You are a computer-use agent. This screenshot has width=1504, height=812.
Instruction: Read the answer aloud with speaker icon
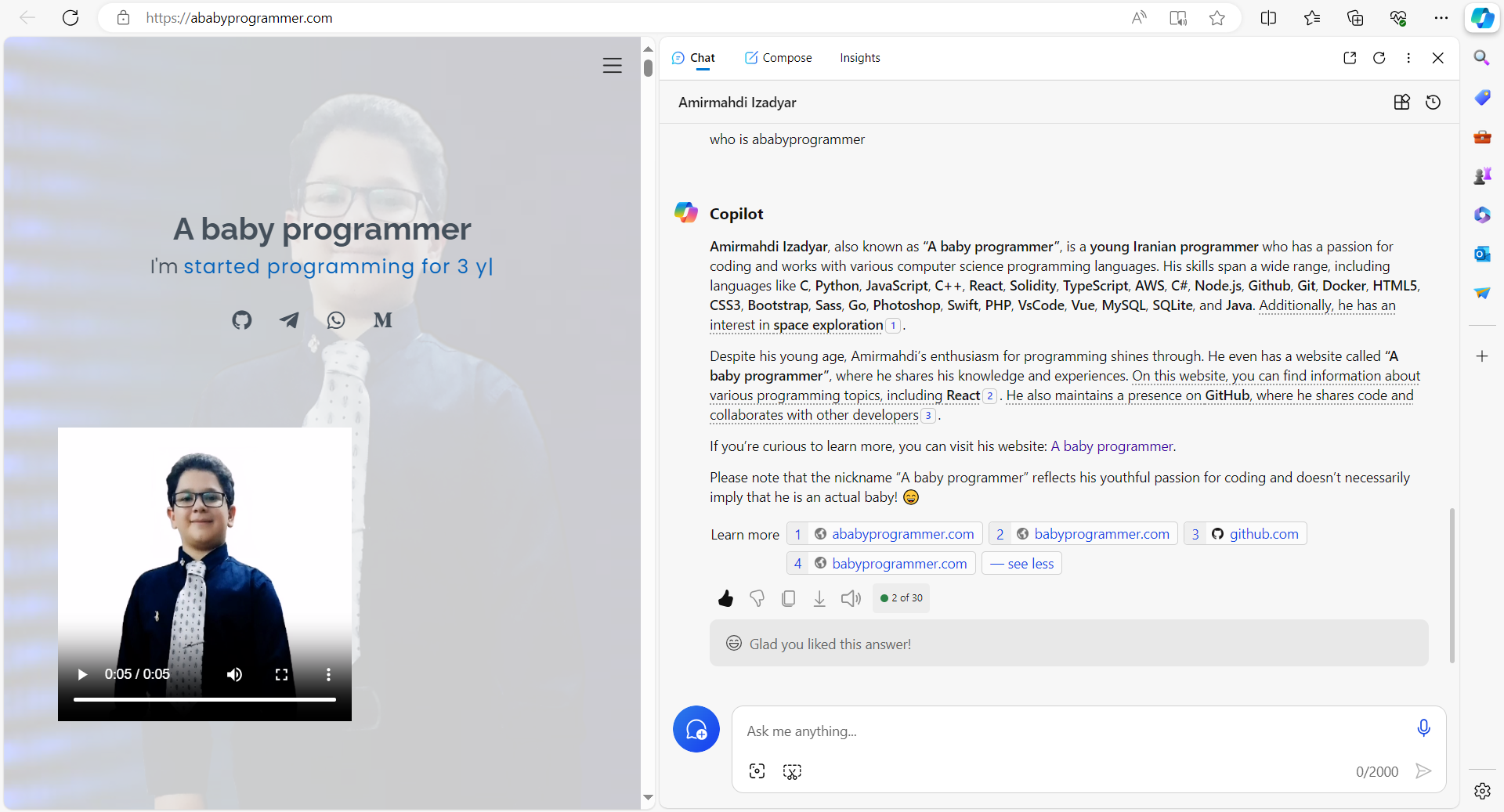(x=851, y=598)
